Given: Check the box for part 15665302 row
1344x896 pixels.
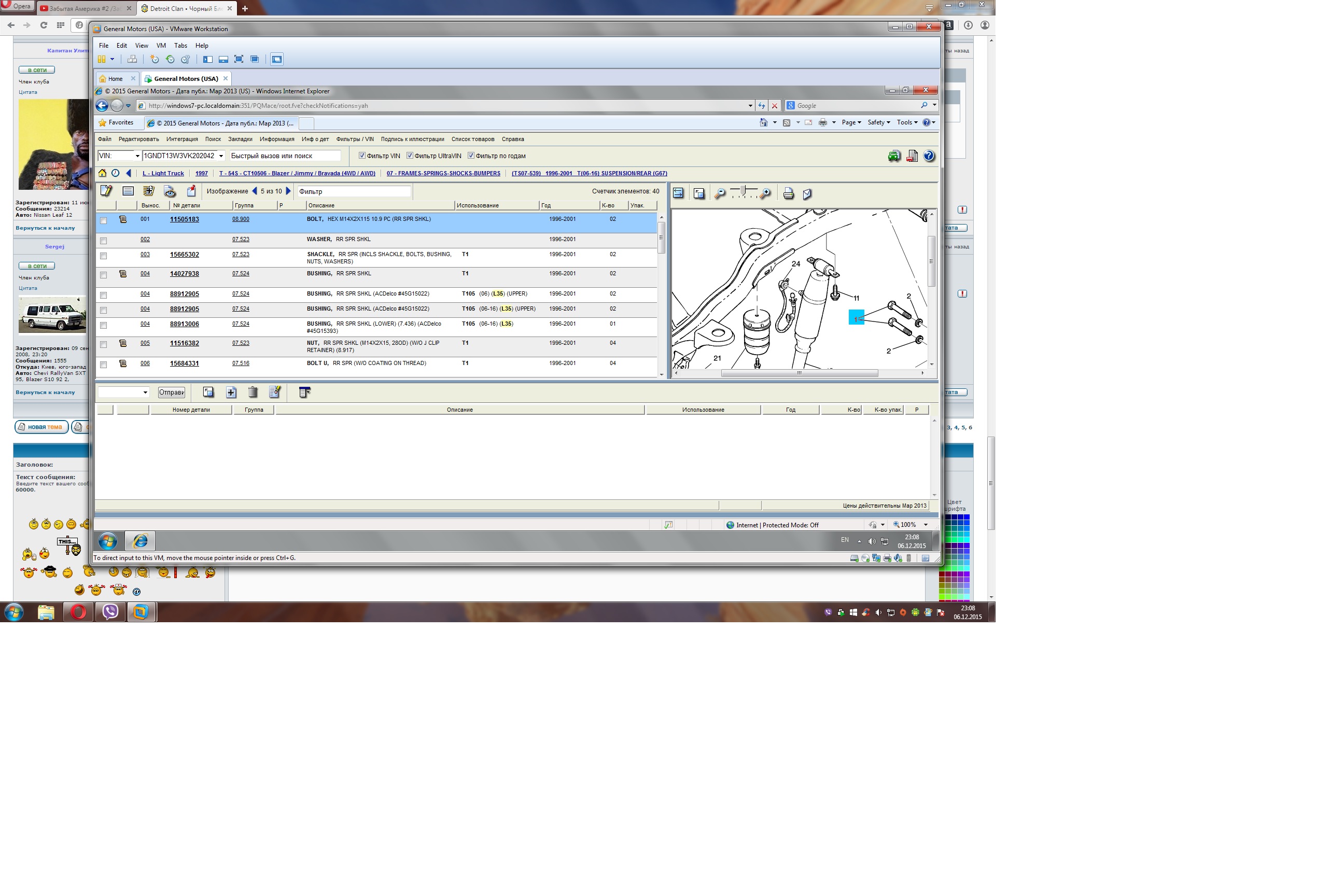Looking at the screenshot, I should [x=103, y=256].
